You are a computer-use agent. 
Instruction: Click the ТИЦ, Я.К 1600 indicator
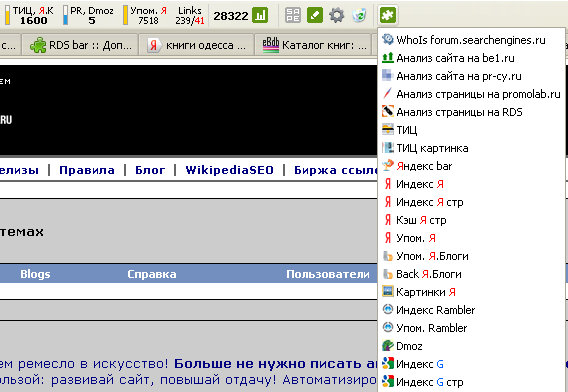pyautogui.click(x=29, y=15)
